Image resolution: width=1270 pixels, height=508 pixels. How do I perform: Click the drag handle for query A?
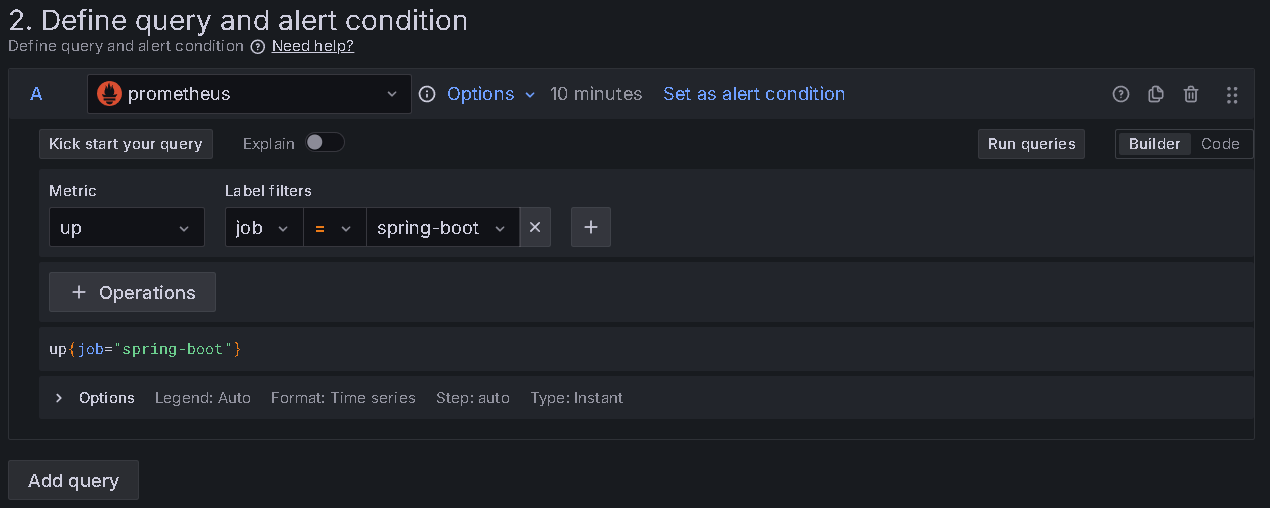tap(1232, 94)
